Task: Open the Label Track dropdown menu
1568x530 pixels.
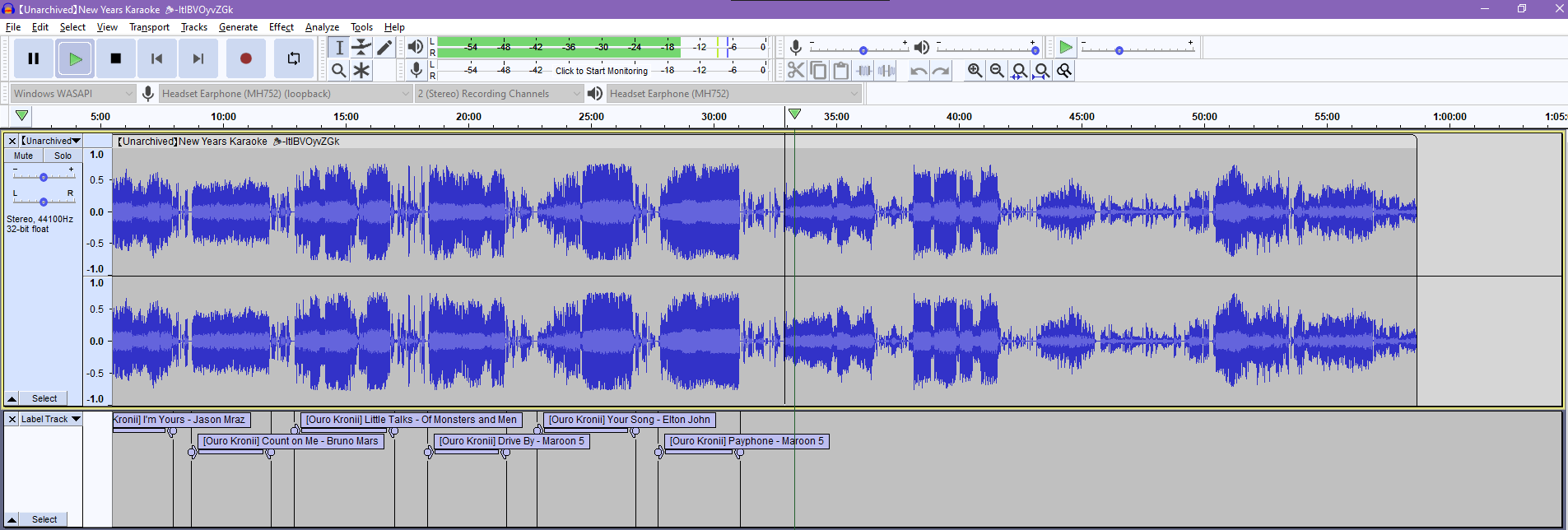Action: 50,419
